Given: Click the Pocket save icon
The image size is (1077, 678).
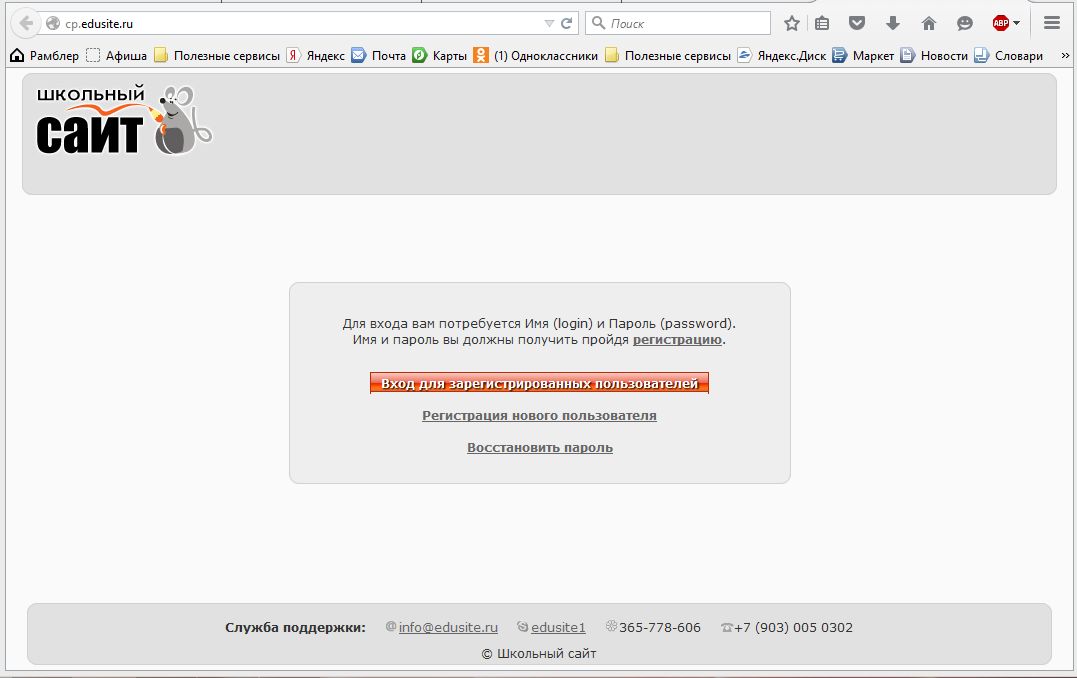Looking at the screenshot, I should coord(857,23).
